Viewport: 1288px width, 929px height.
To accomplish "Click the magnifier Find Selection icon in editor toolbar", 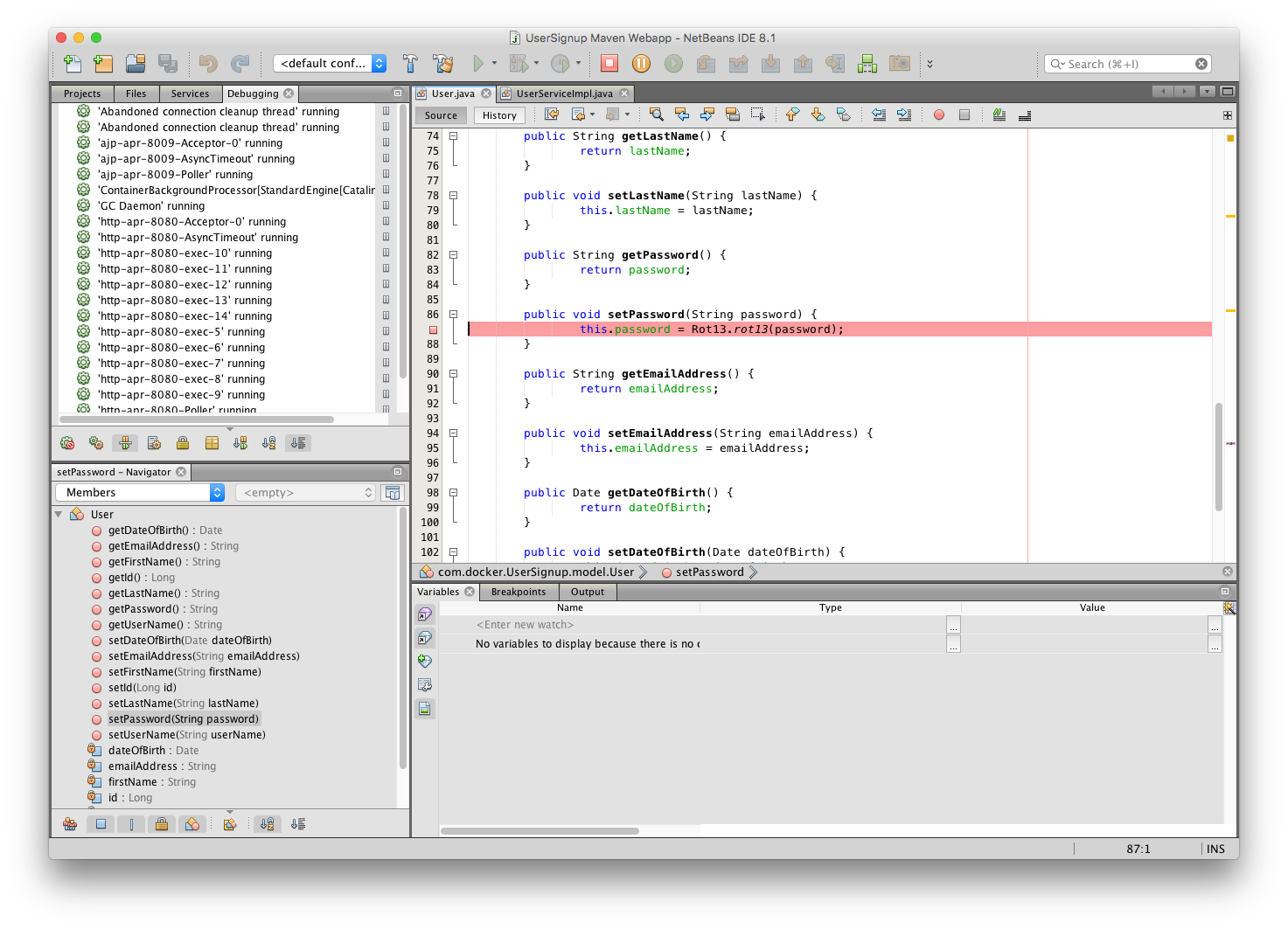I will pyautogui.click(x=656, y=114).
